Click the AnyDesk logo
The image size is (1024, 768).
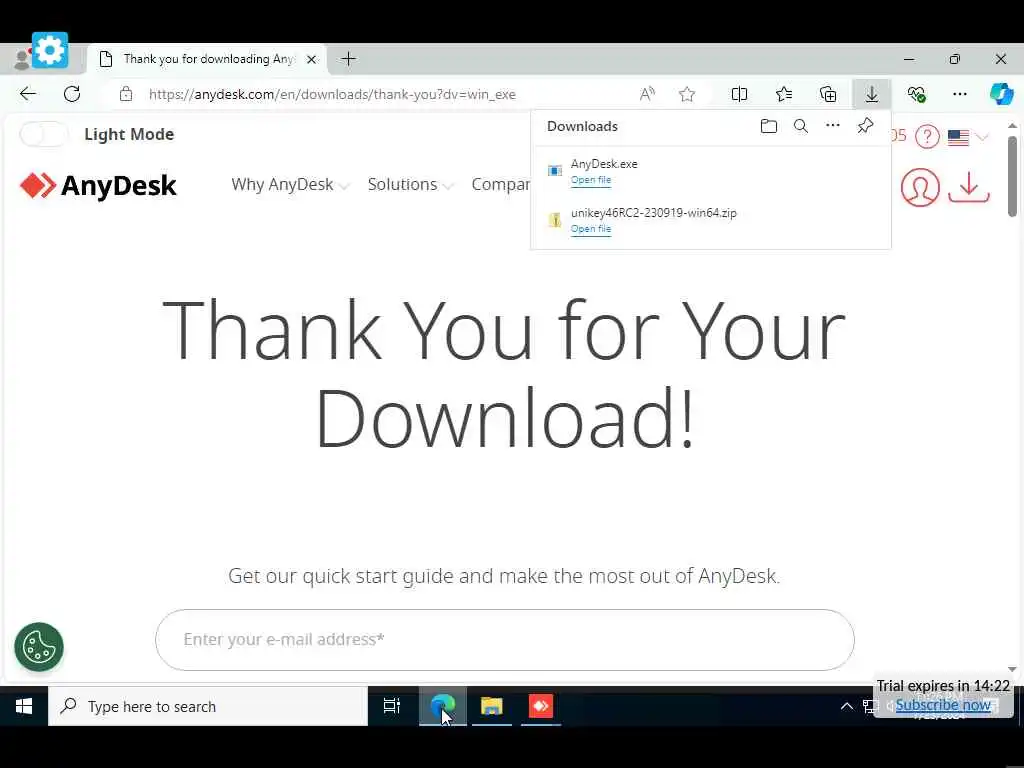pos(98,185)
